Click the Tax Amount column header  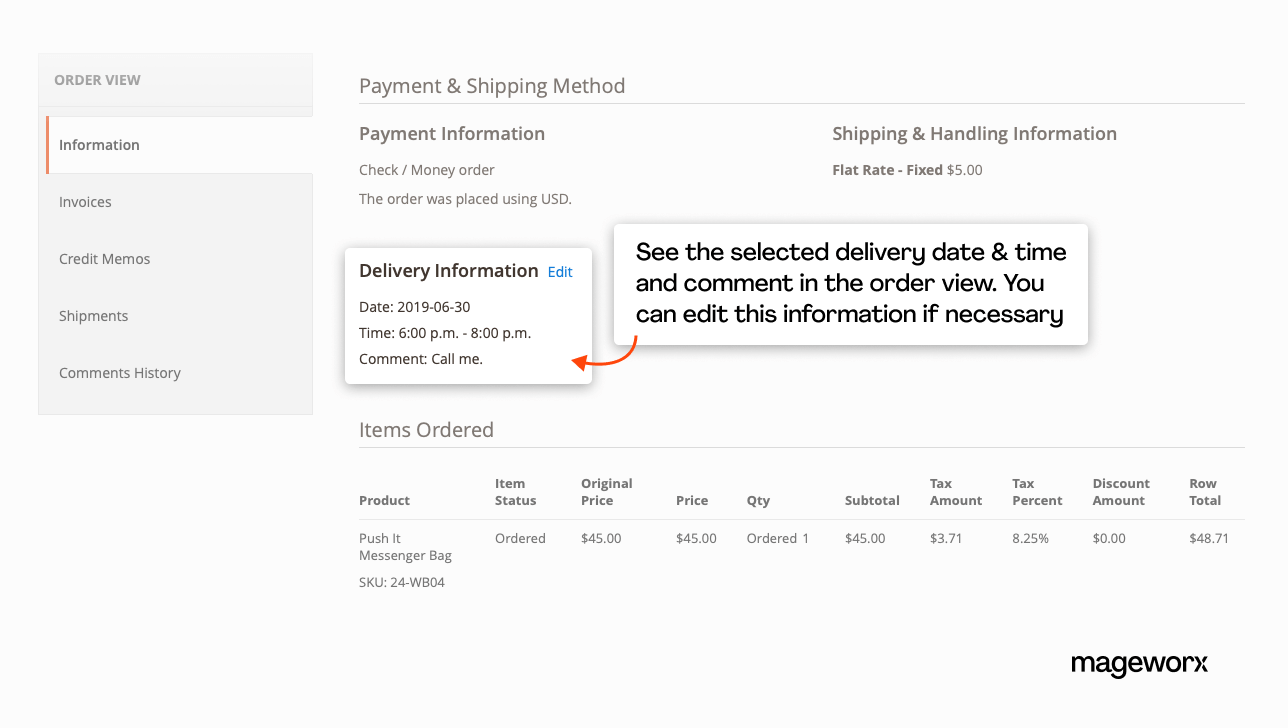(955, 492)
